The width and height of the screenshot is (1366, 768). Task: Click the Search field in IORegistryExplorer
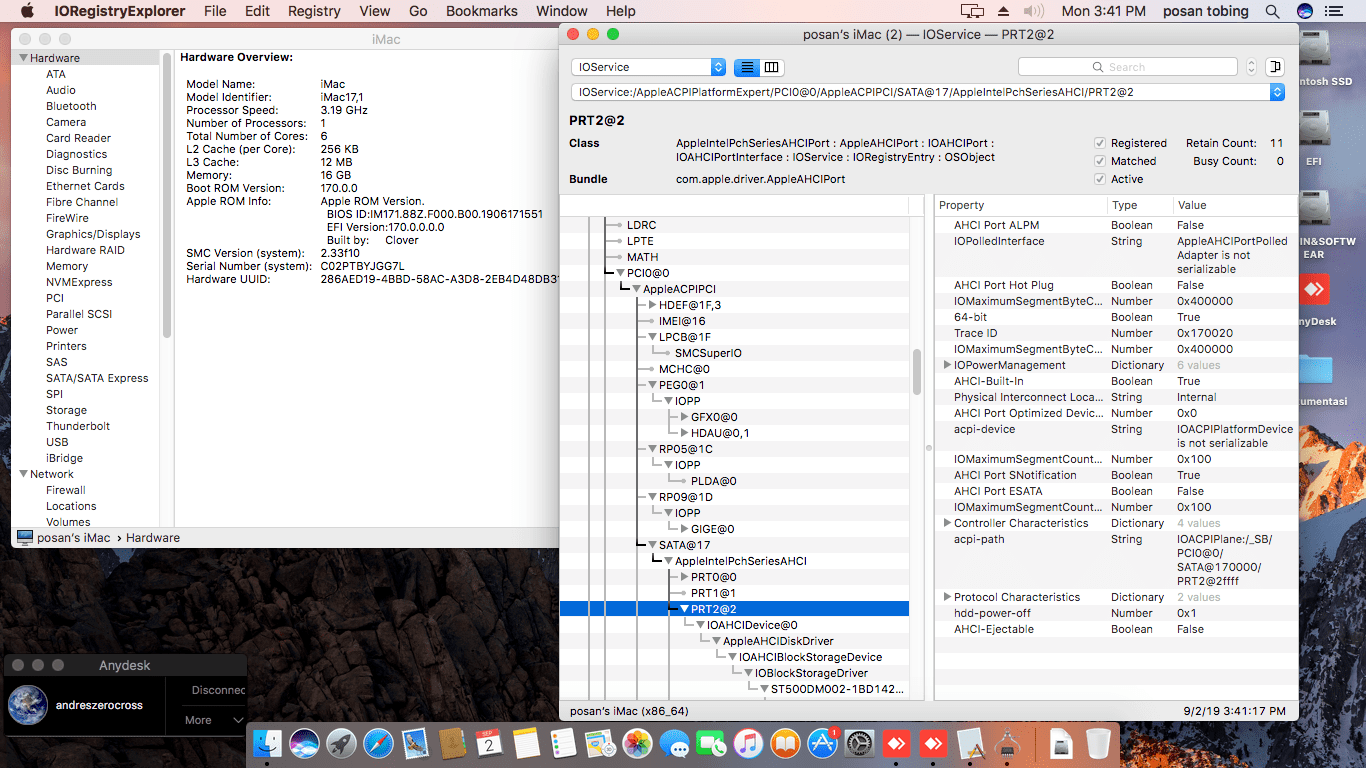click(x=1128, y=67)
